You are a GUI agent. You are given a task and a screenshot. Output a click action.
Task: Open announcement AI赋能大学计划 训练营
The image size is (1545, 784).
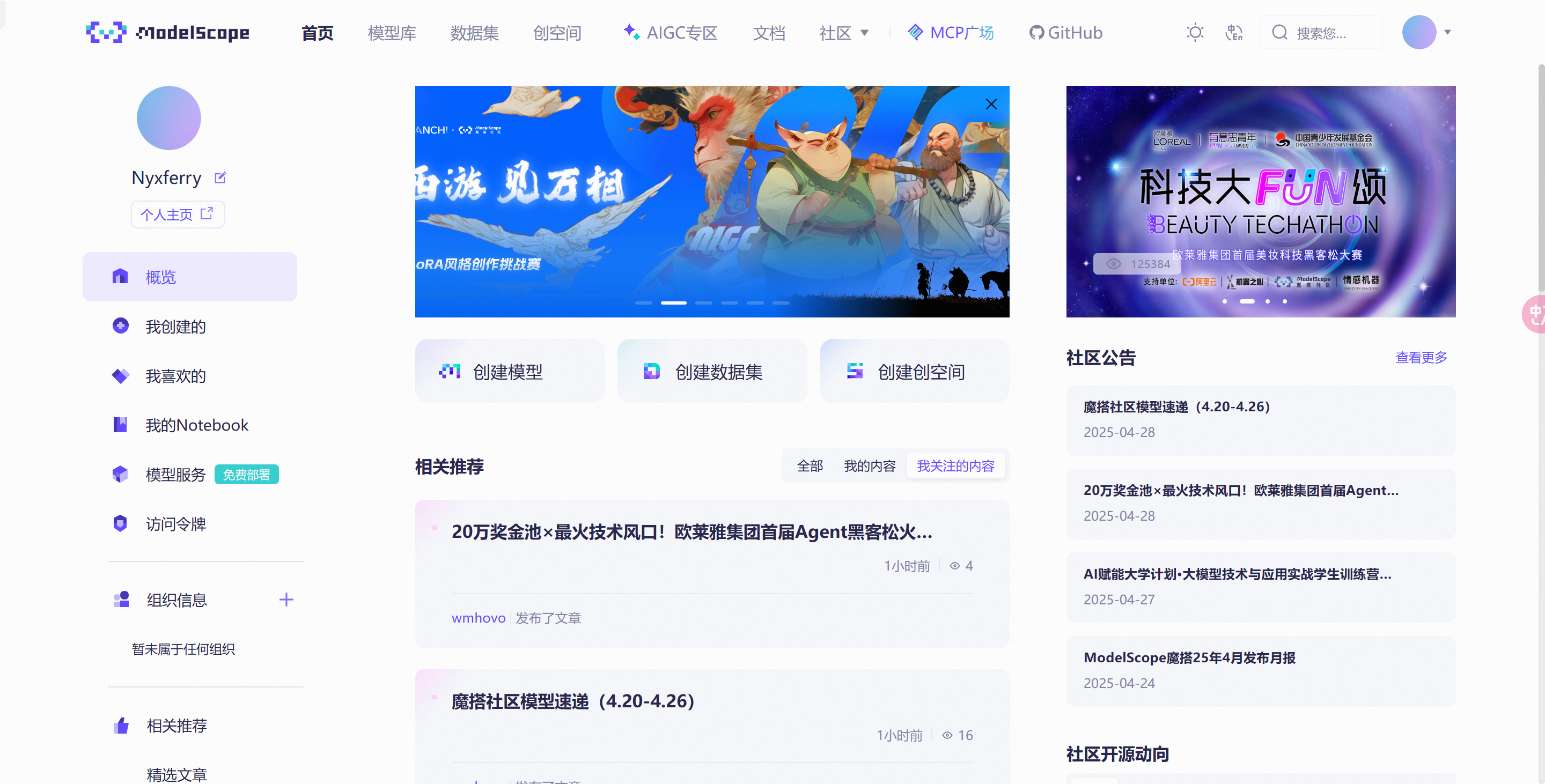[1261, 587]
